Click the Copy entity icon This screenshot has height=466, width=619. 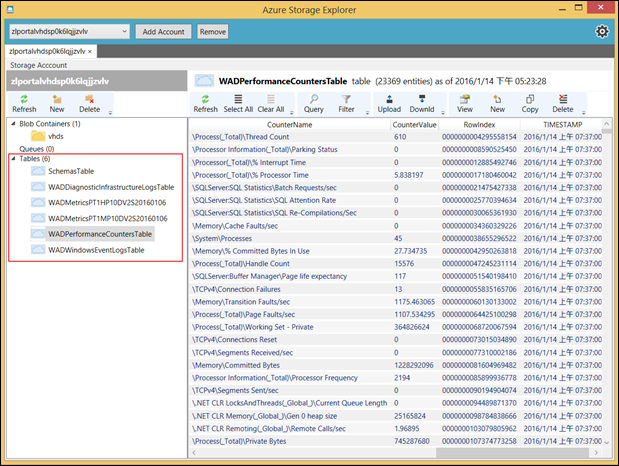[x=529, y=100]
